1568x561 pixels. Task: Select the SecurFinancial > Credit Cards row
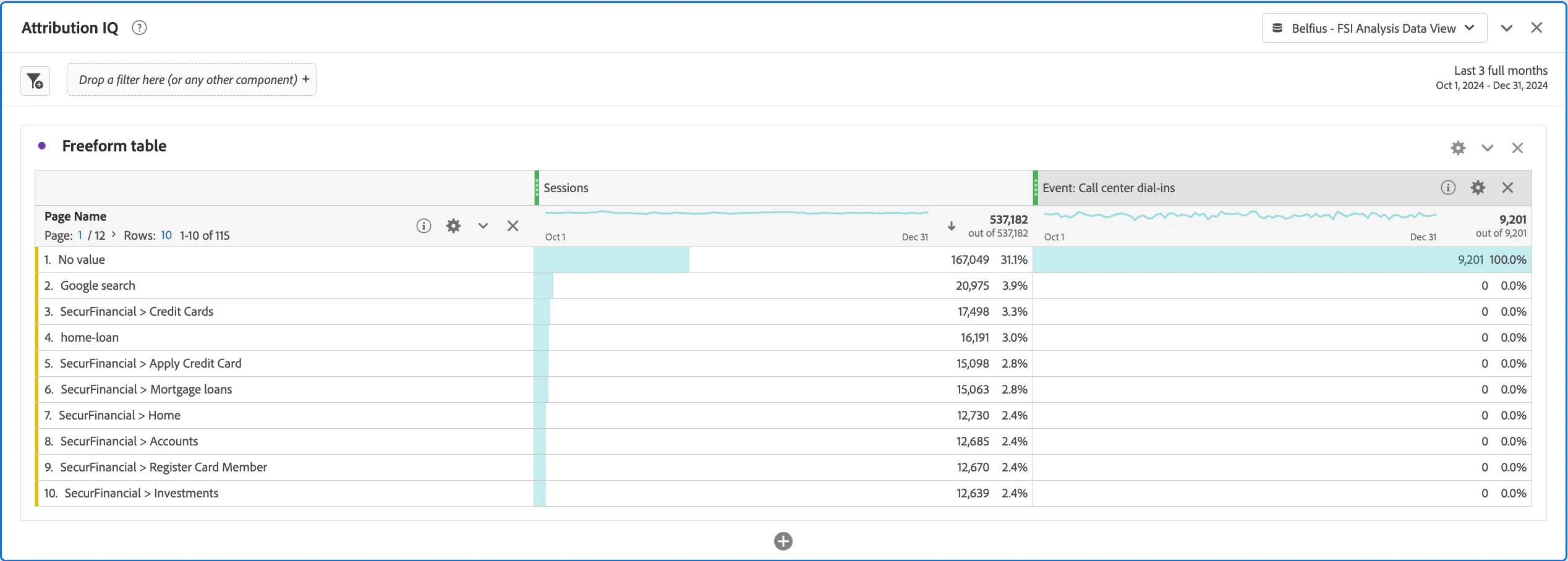tap(284, 311)
